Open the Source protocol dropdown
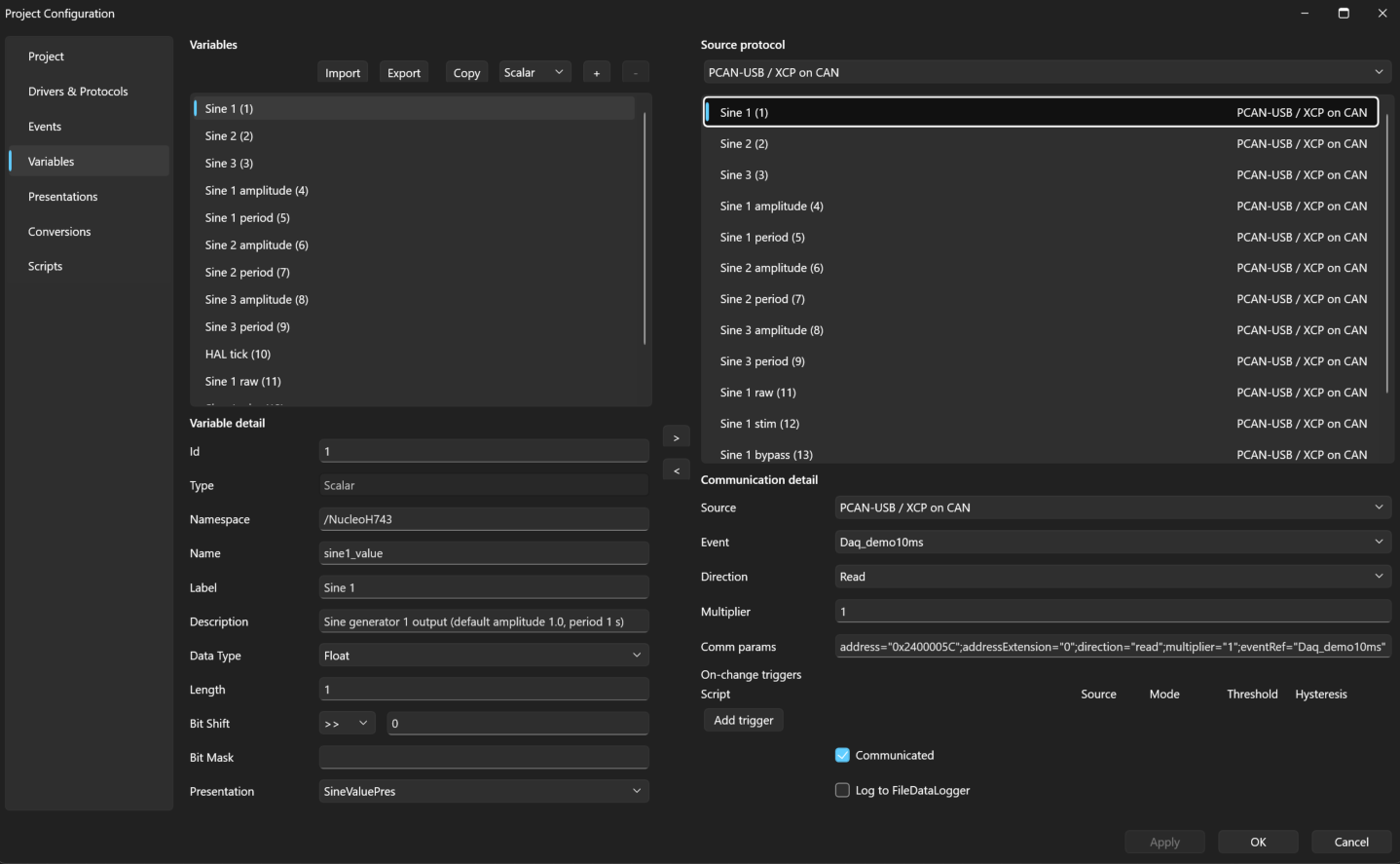 [1047, 72]
